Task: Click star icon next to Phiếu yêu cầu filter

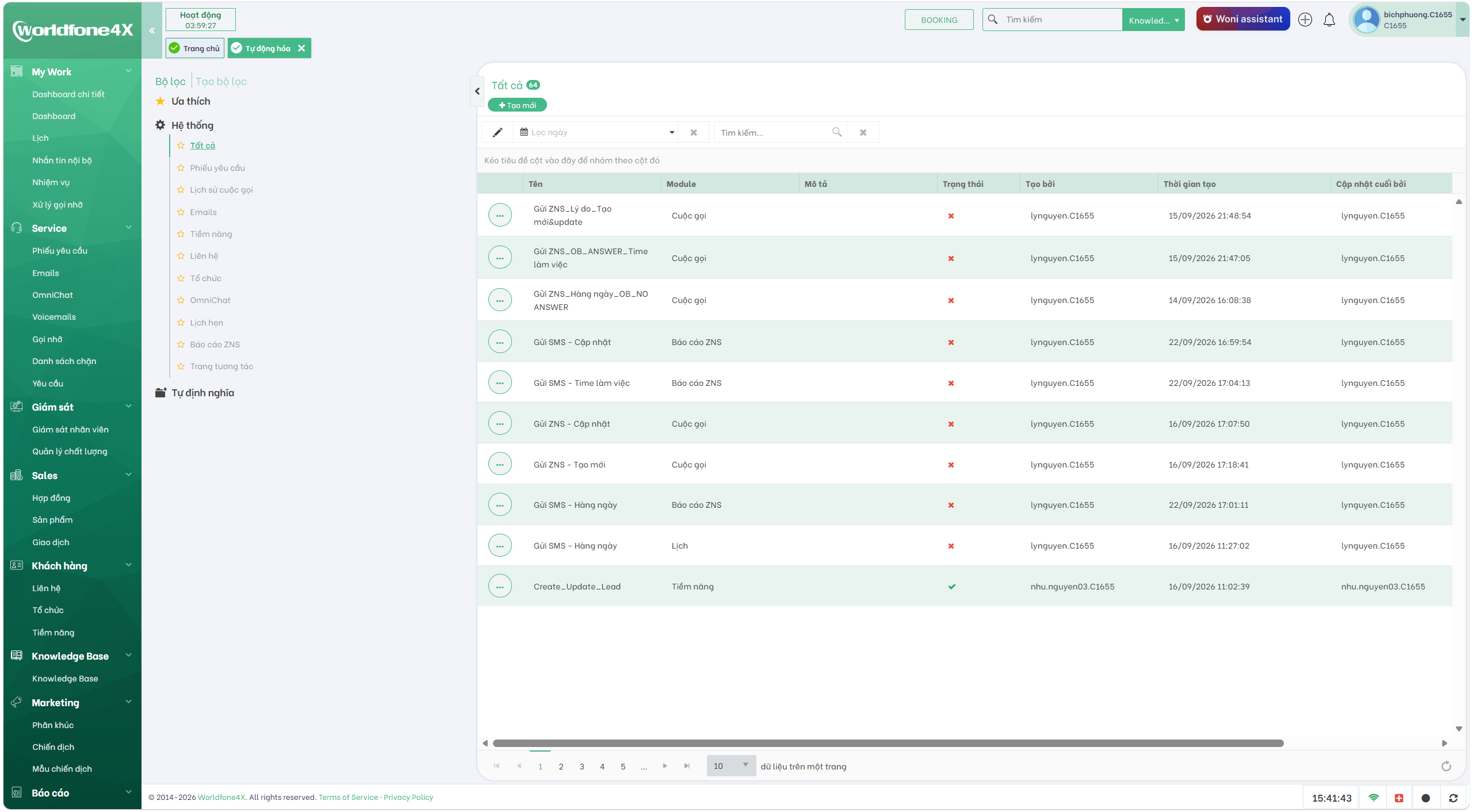Action: tap(181, 168)
